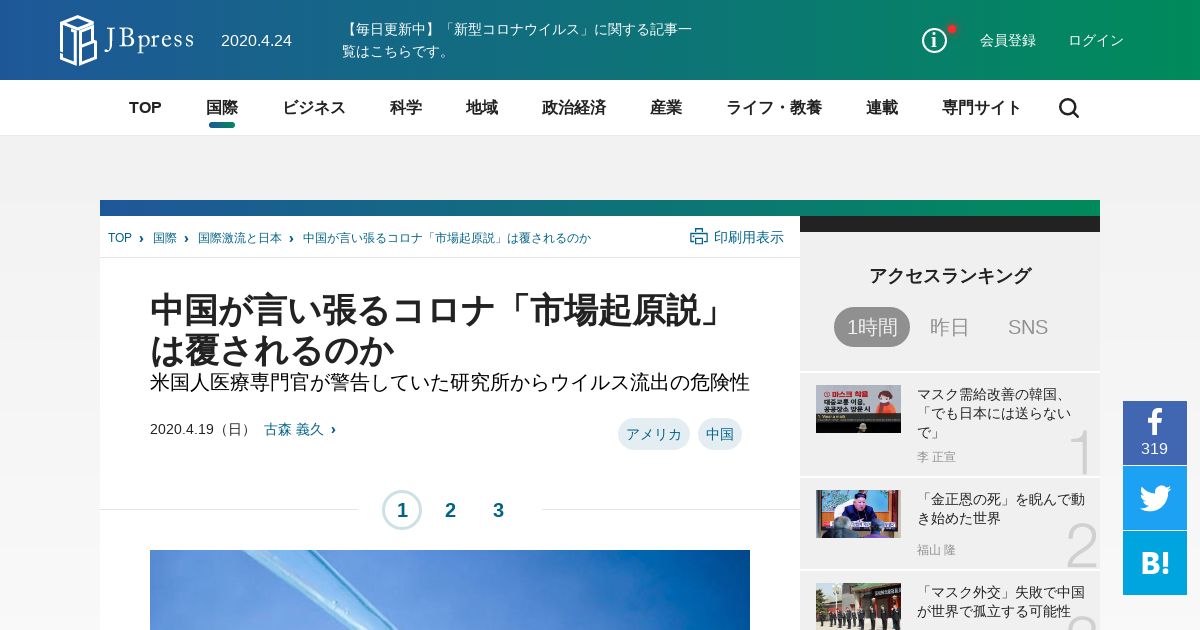The image size is (1200, 630).
Task: Open thumbnail of 金正恩 article
Action: [x=858, y=514]
